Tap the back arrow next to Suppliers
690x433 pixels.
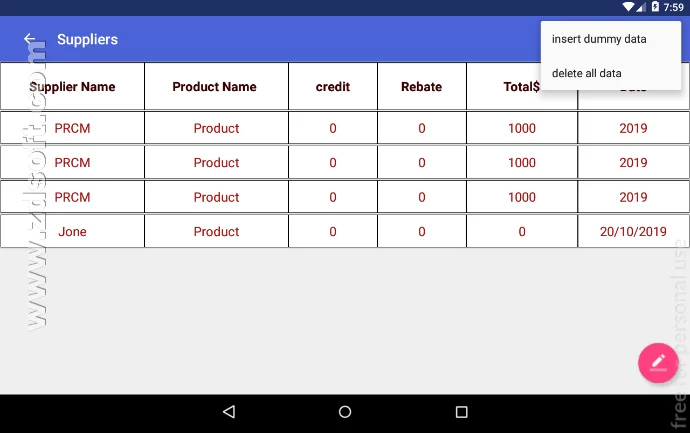29,39
